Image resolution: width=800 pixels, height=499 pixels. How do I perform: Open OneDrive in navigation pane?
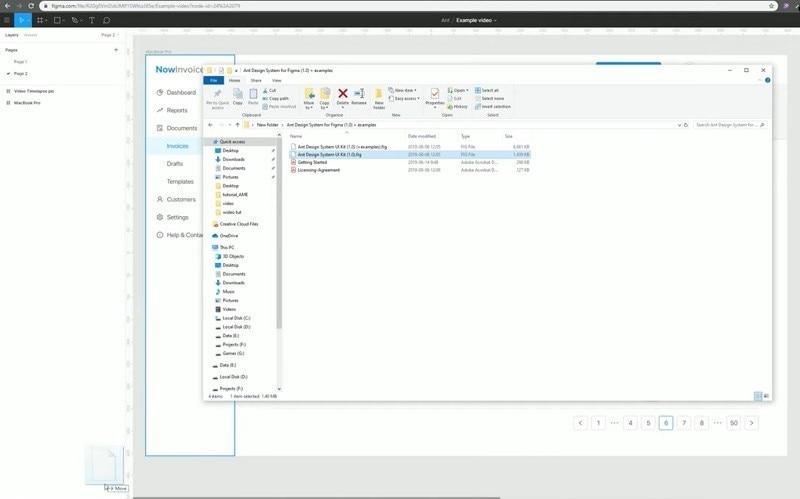click(229, 236)
